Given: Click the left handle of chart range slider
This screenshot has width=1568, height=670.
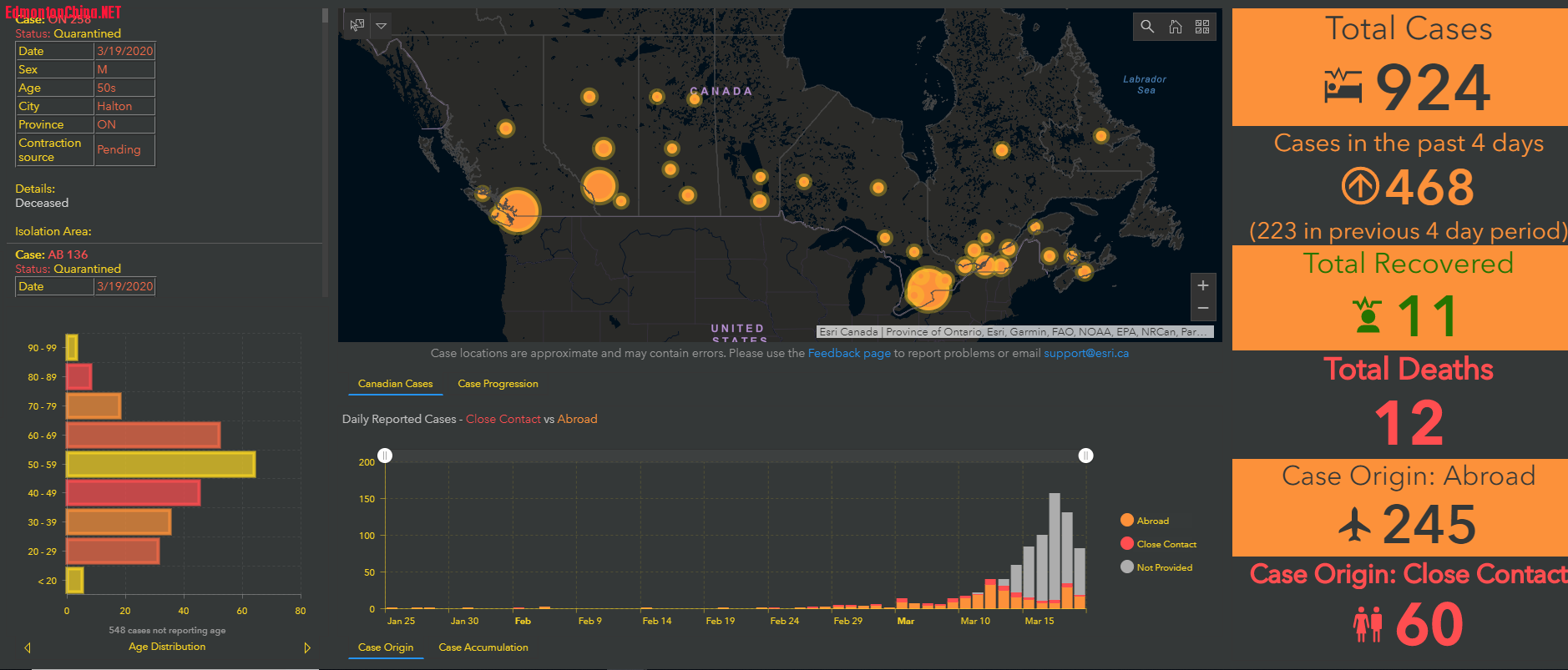Looking at the screenshot, I should 385,456.
